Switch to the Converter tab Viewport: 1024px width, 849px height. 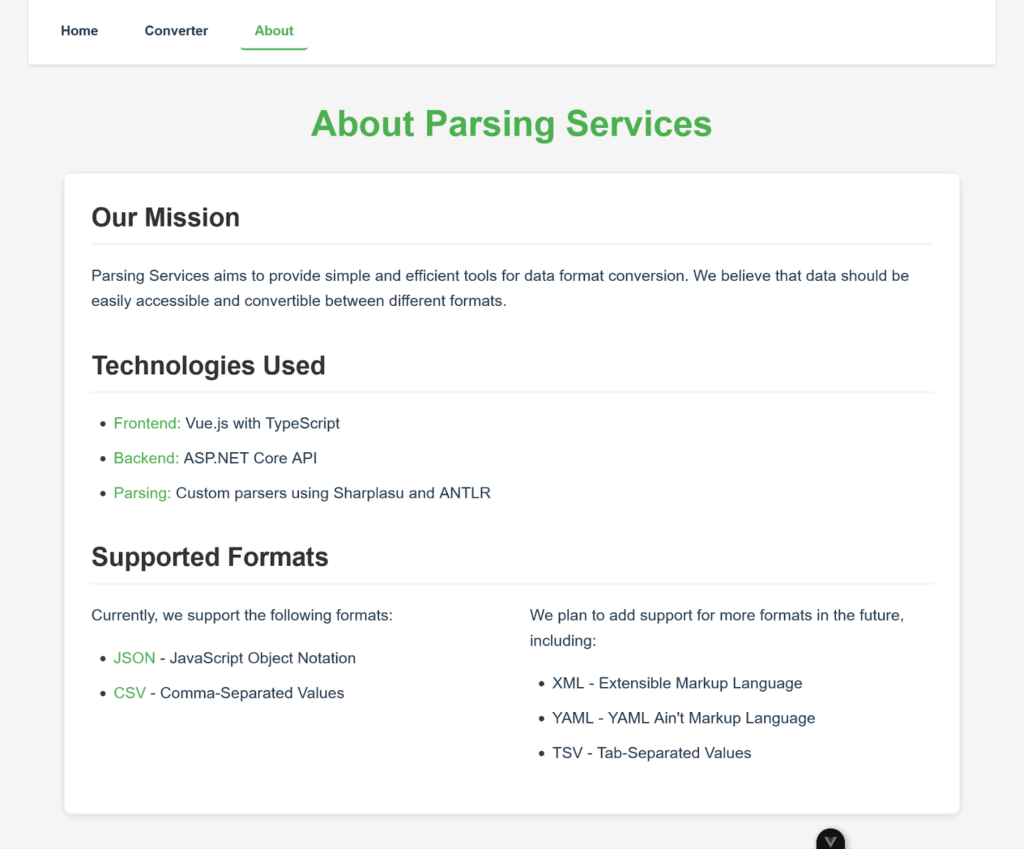176,31
